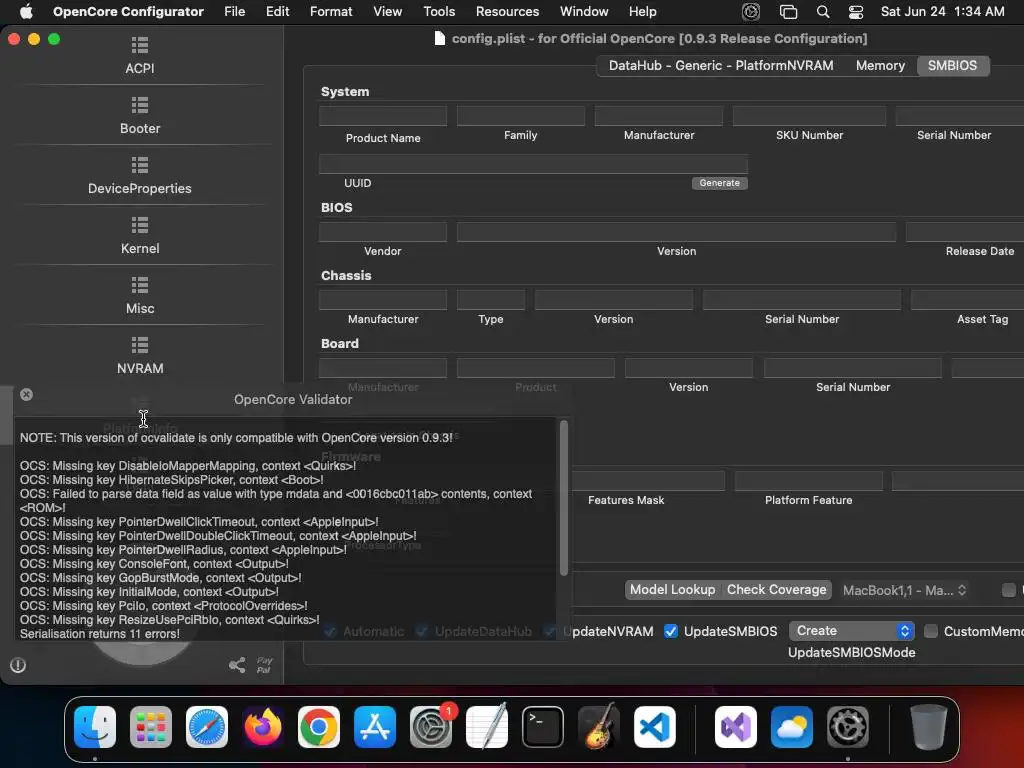Image resolution: width=1024 pixels, height=768 pixels.
Task: Open TextEdit from the Dock
Action: tap(487, 727)
